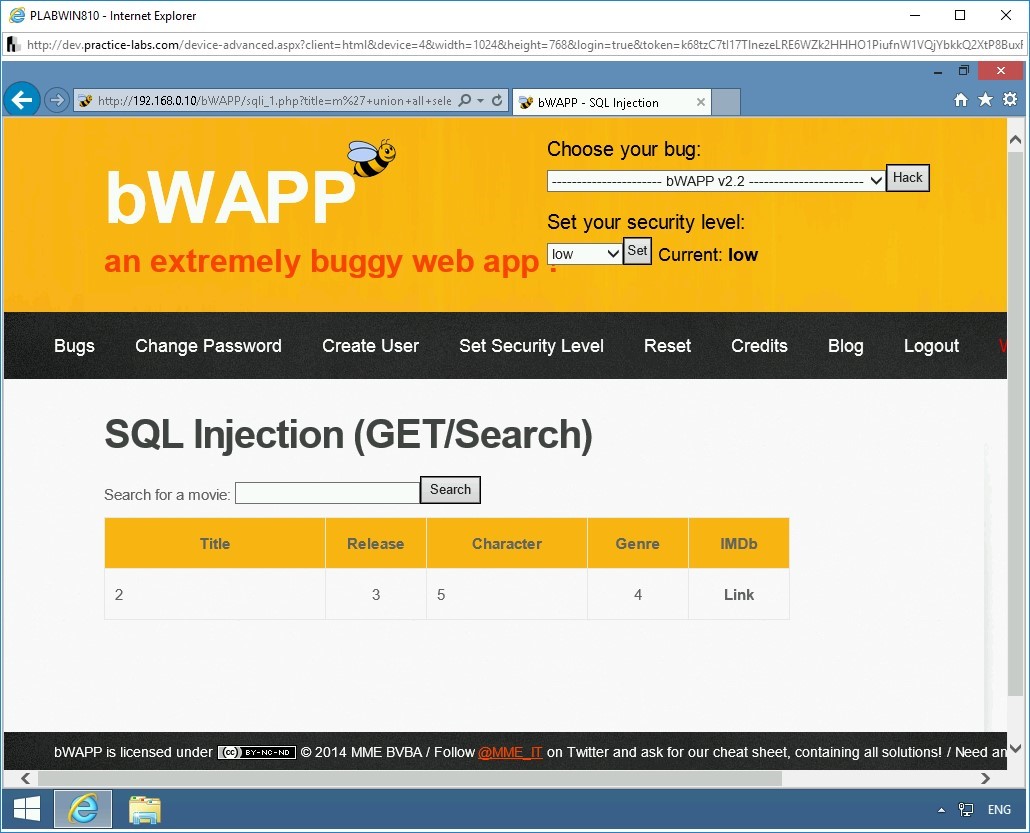Click the forward navigation arrow
This screenshot has width=1030, height=833.
[57, 99]
